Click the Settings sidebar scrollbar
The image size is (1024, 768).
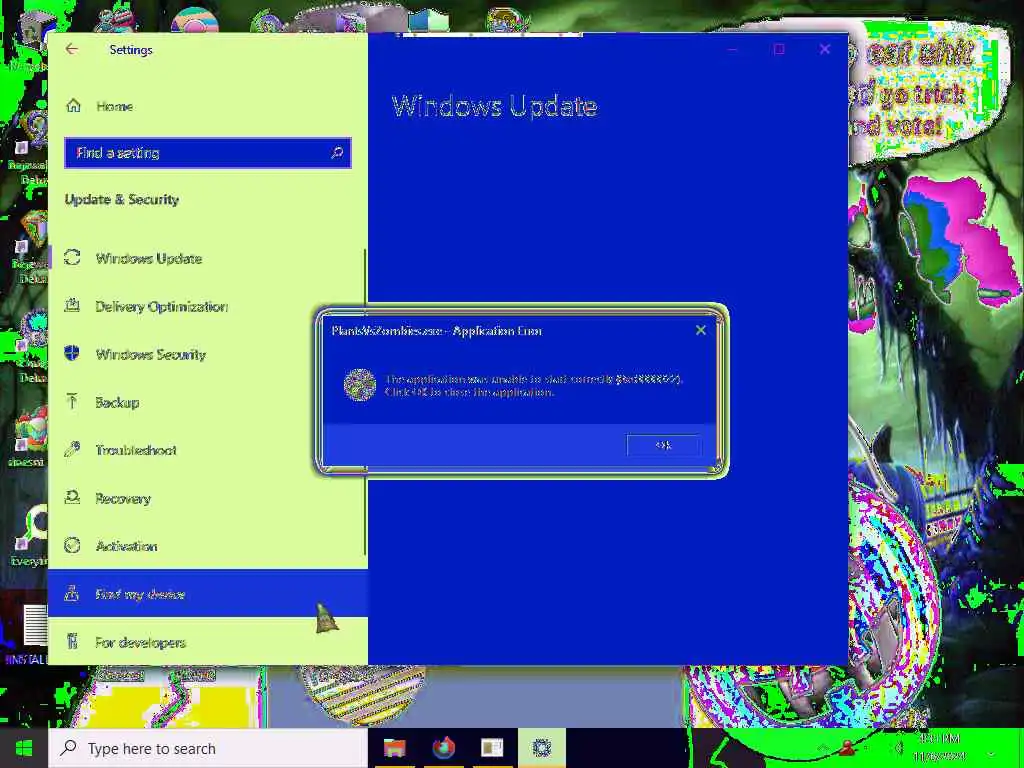(364, 402)
